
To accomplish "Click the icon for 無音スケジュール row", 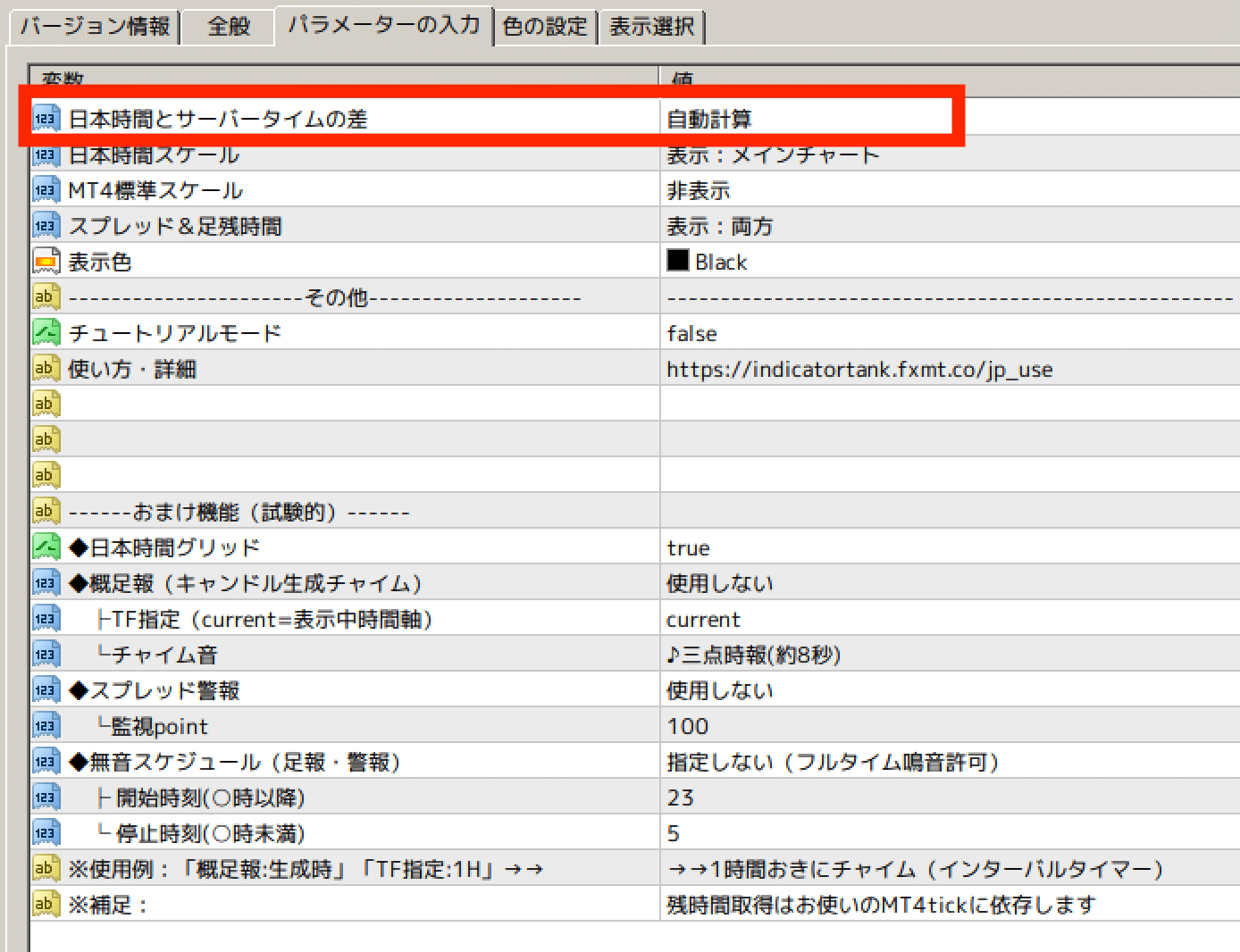I will [x=46, y=762].
